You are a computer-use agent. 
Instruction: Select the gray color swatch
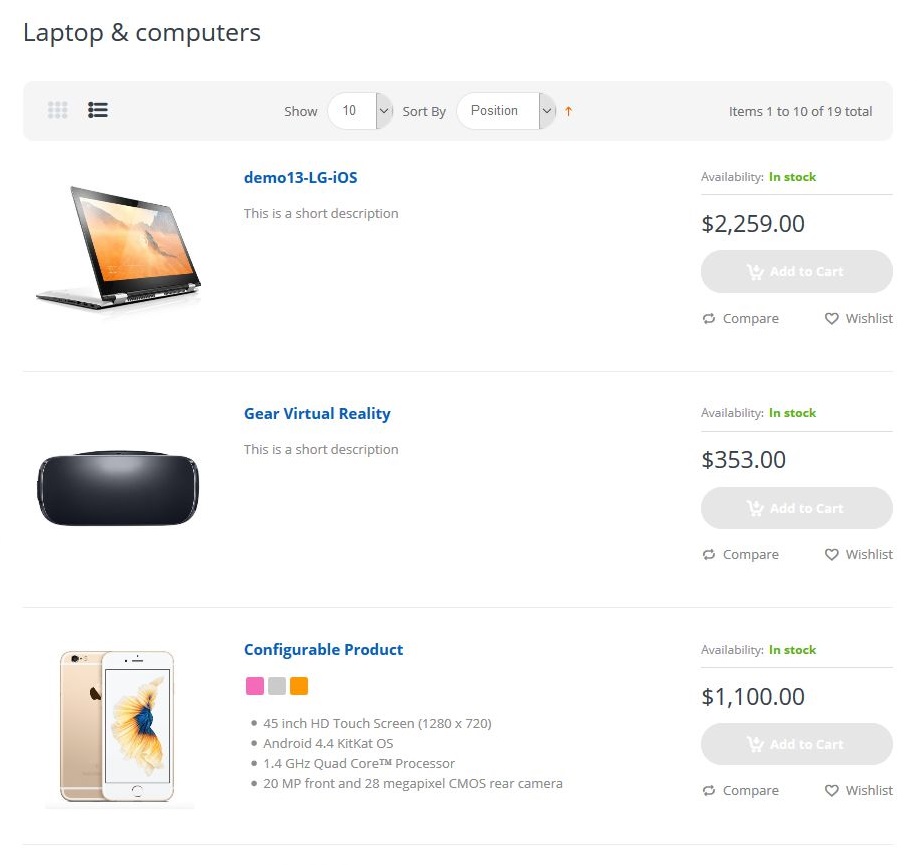277,686
